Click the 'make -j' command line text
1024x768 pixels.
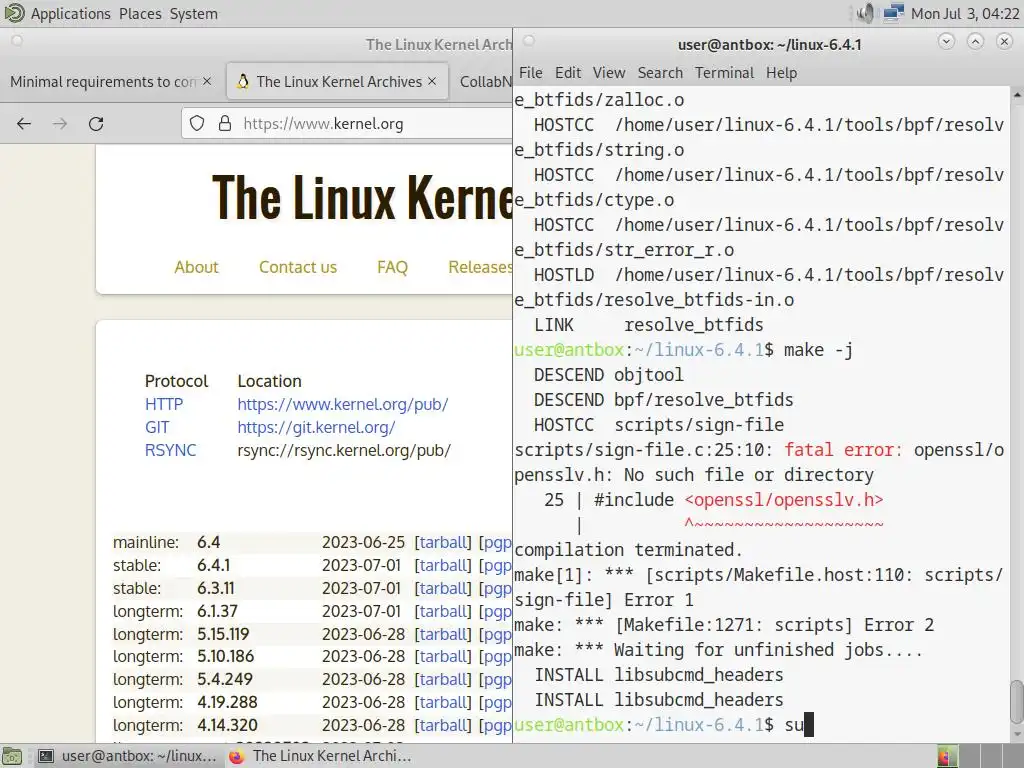pyautogui.click(x=818, y=350)
